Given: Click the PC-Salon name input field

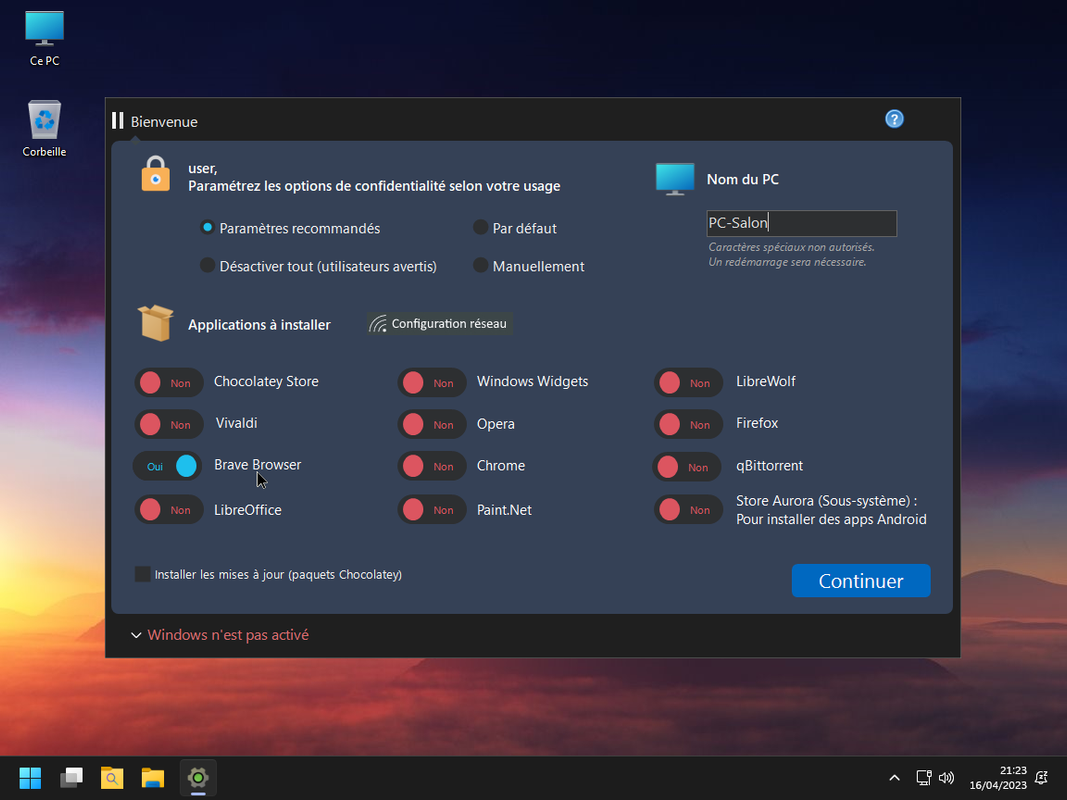Looking at the screenshot, I should (x=802, y=223).
